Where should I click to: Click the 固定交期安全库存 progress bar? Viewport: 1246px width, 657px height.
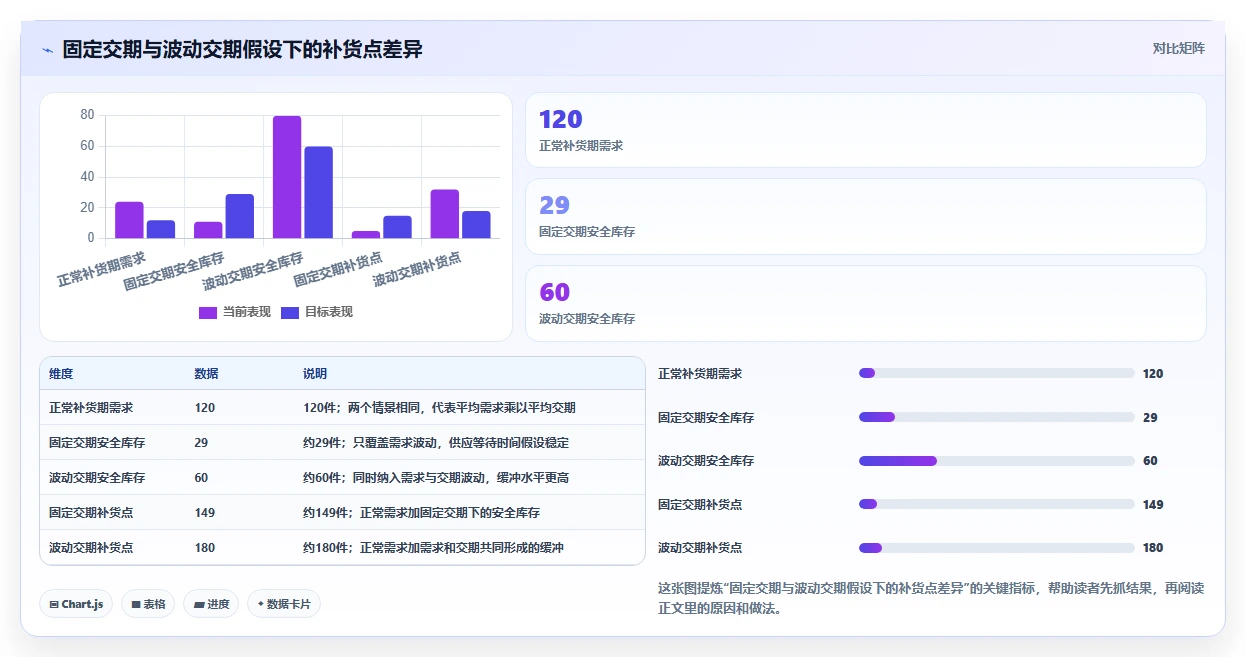pyautogui.click(x=996, y=417)
